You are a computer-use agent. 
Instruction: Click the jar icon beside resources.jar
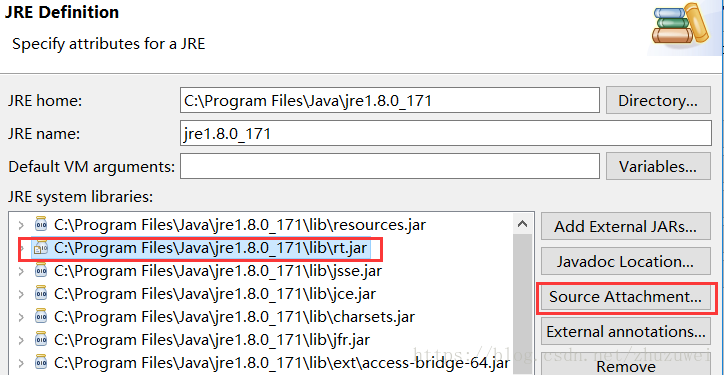(x=41, y=225)
